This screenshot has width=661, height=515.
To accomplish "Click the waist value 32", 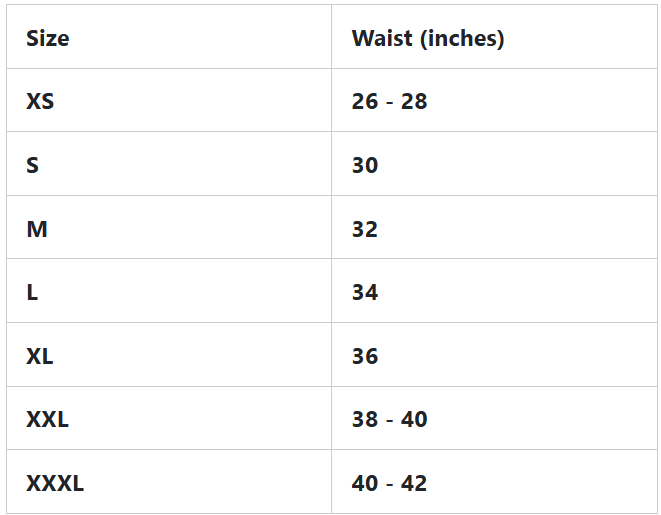I will (365, 229).
